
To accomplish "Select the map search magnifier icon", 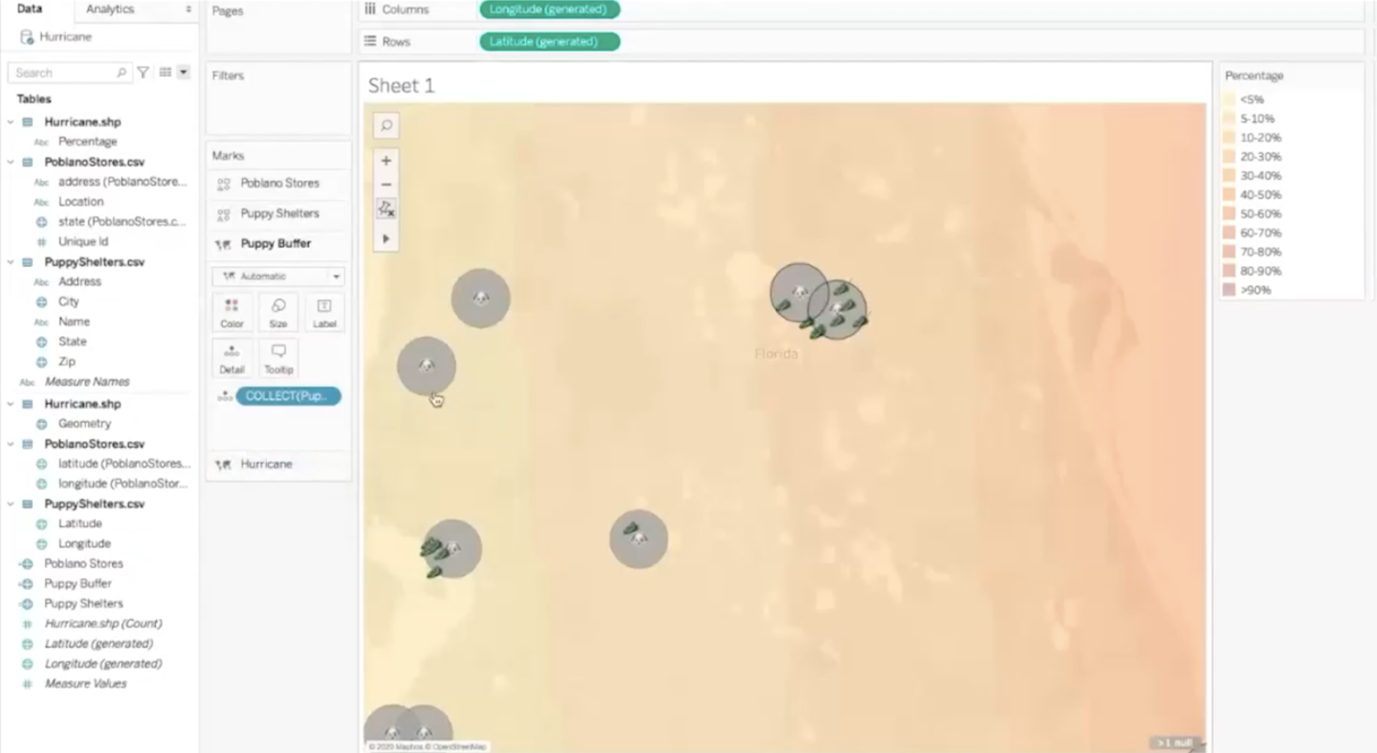I will coord(385,125).
